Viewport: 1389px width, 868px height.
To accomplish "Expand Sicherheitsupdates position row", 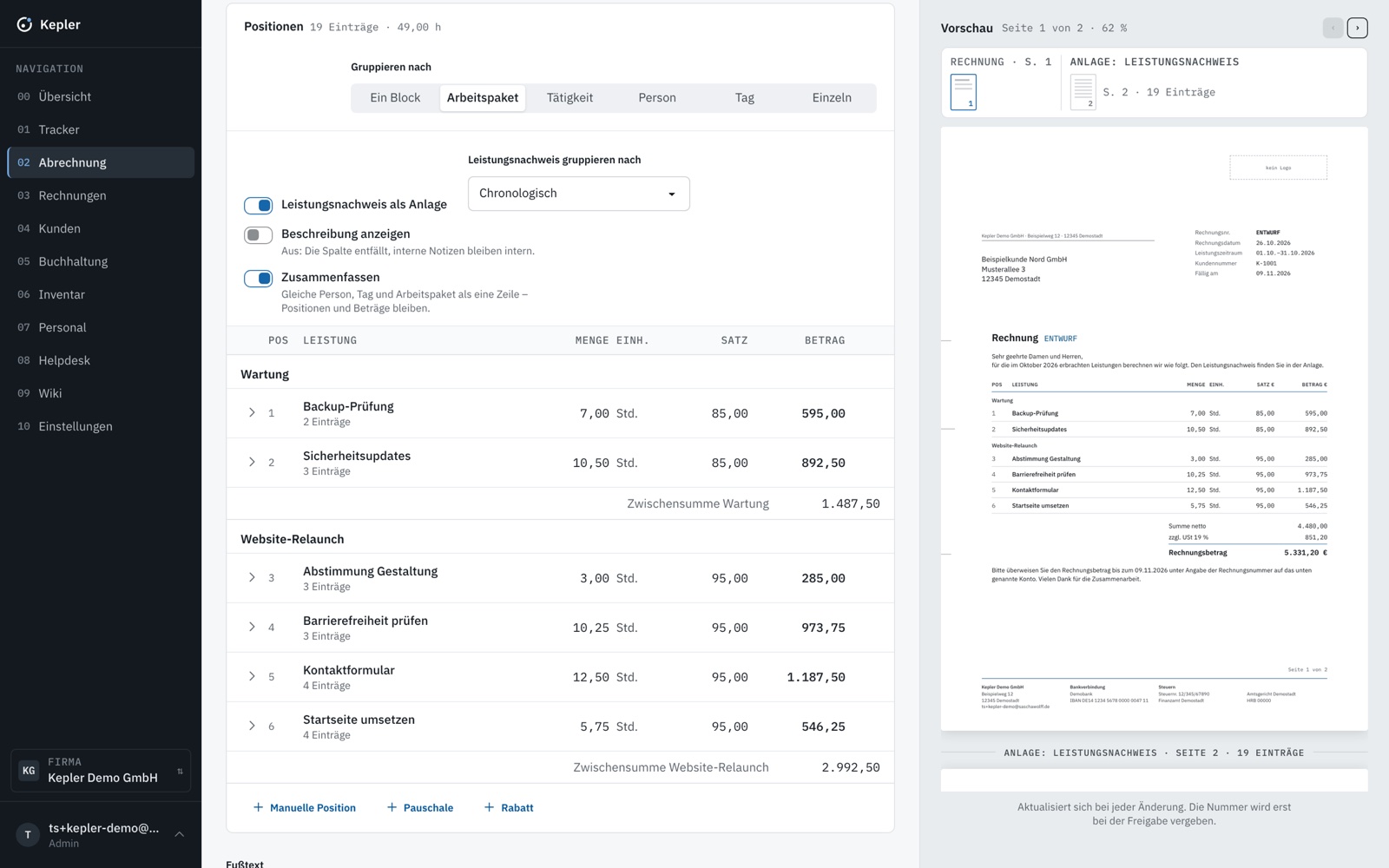I will click(252, 462).
